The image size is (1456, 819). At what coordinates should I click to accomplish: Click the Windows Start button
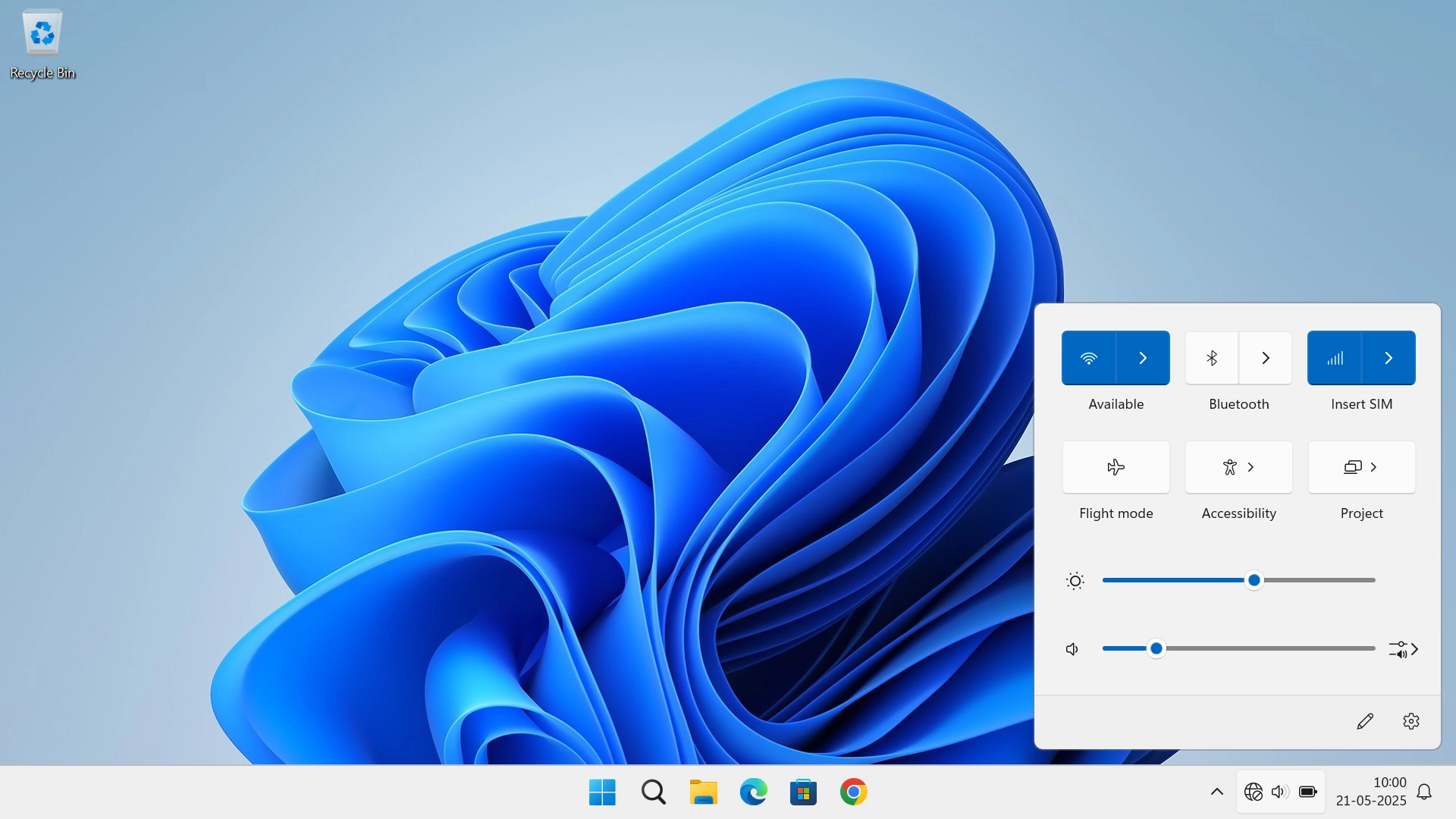(602, 792)
